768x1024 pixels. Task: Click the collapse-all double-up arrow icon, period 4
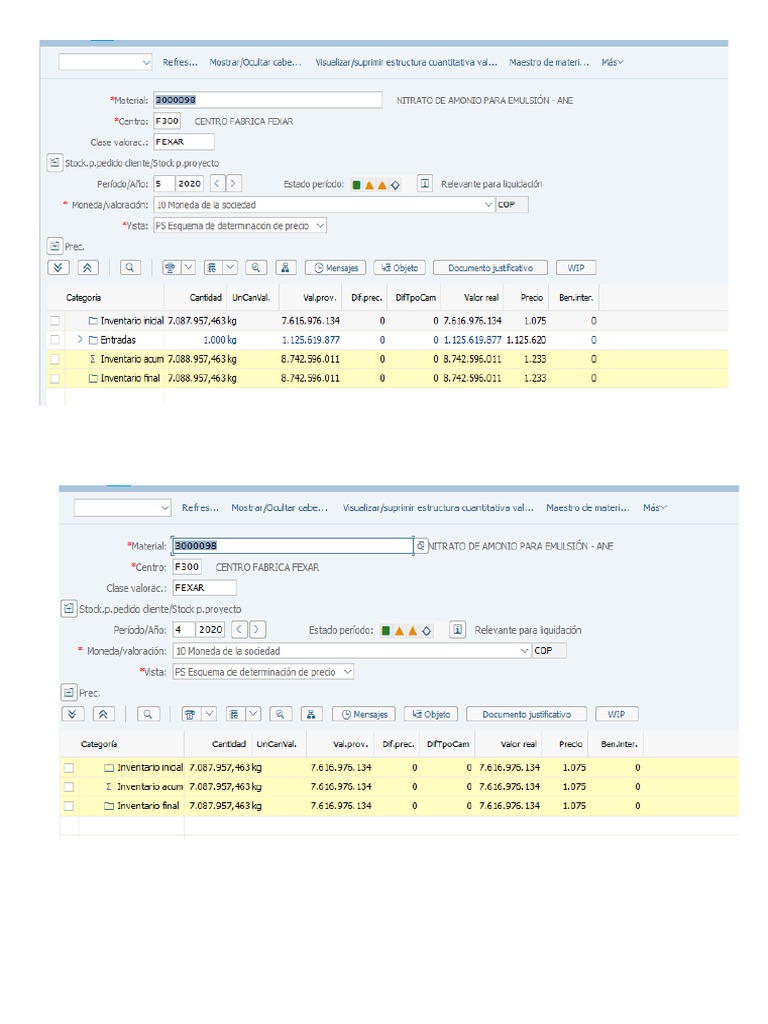(103, 714)
